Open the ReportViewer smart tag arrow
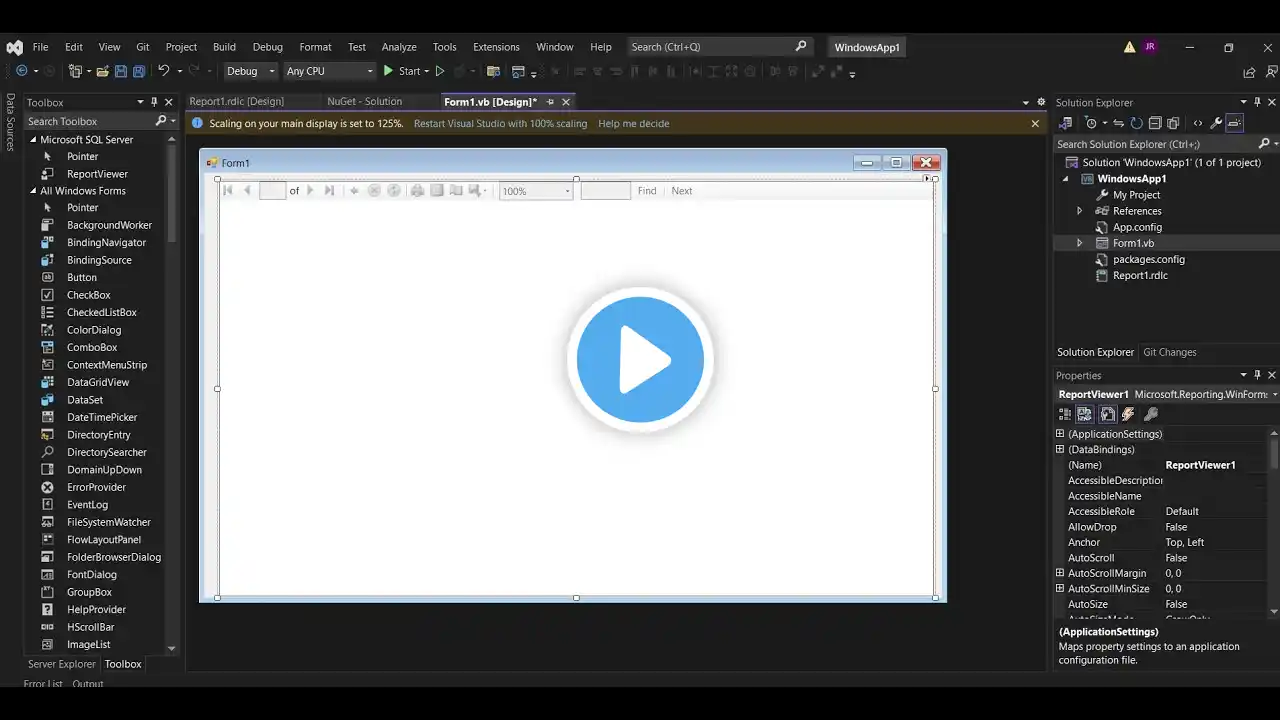 pyautogui.click(x=927, y=178)
